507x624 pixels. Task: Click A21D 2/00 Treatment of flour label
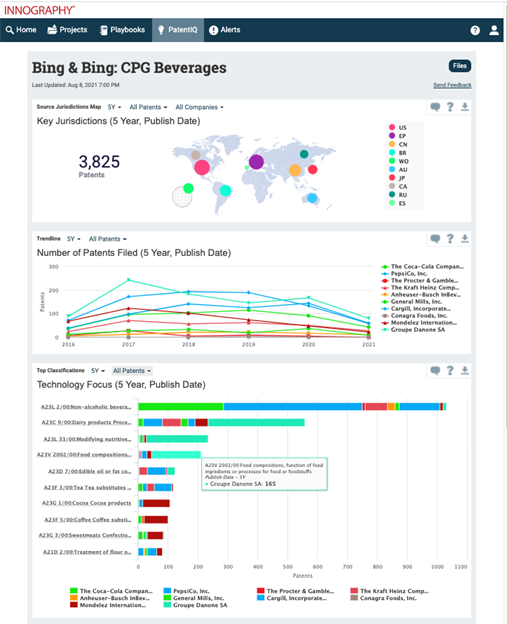[87, 552]
